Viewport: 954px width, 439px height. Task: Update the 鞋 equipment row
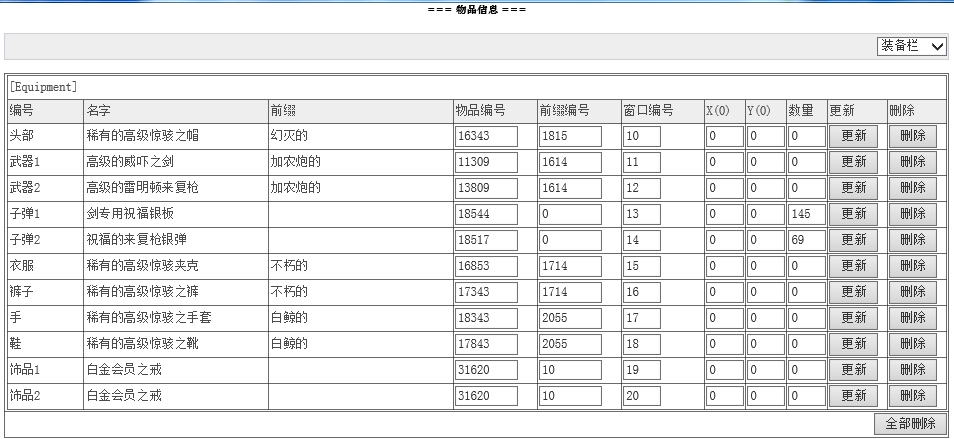[852, 344]
